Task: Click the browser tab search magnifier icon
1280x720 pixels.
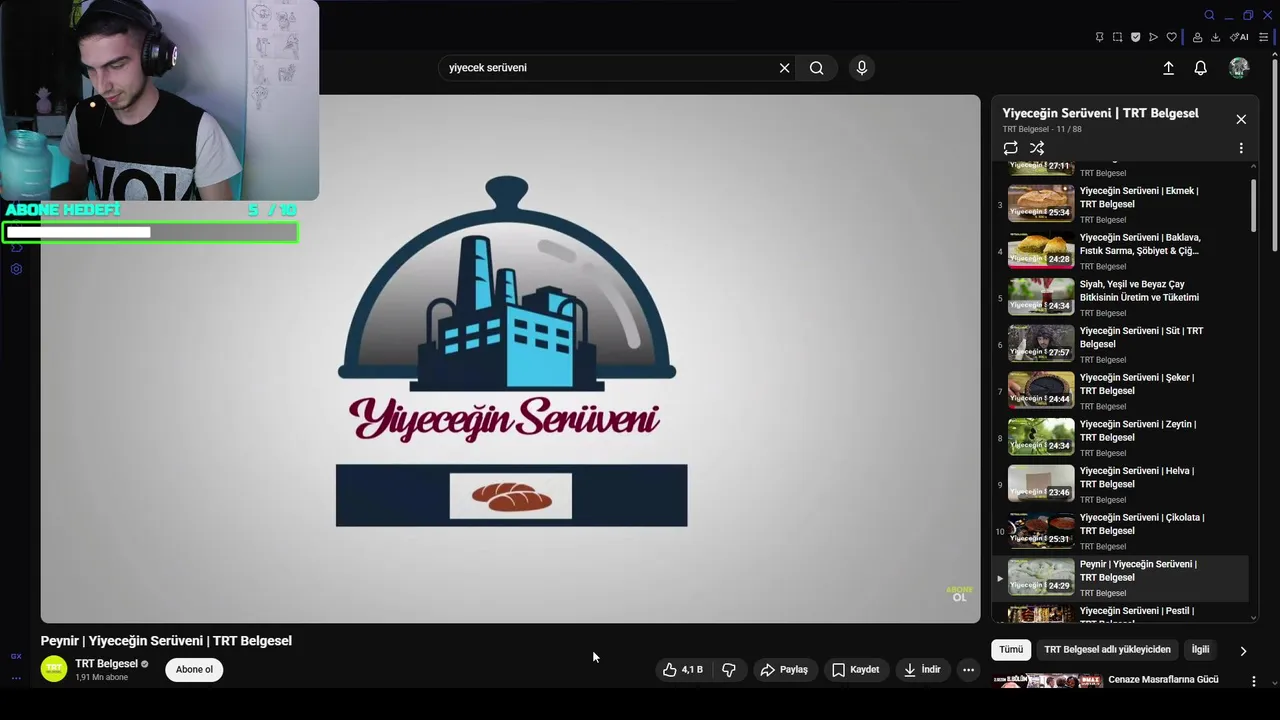Action: pos(1209,15)
